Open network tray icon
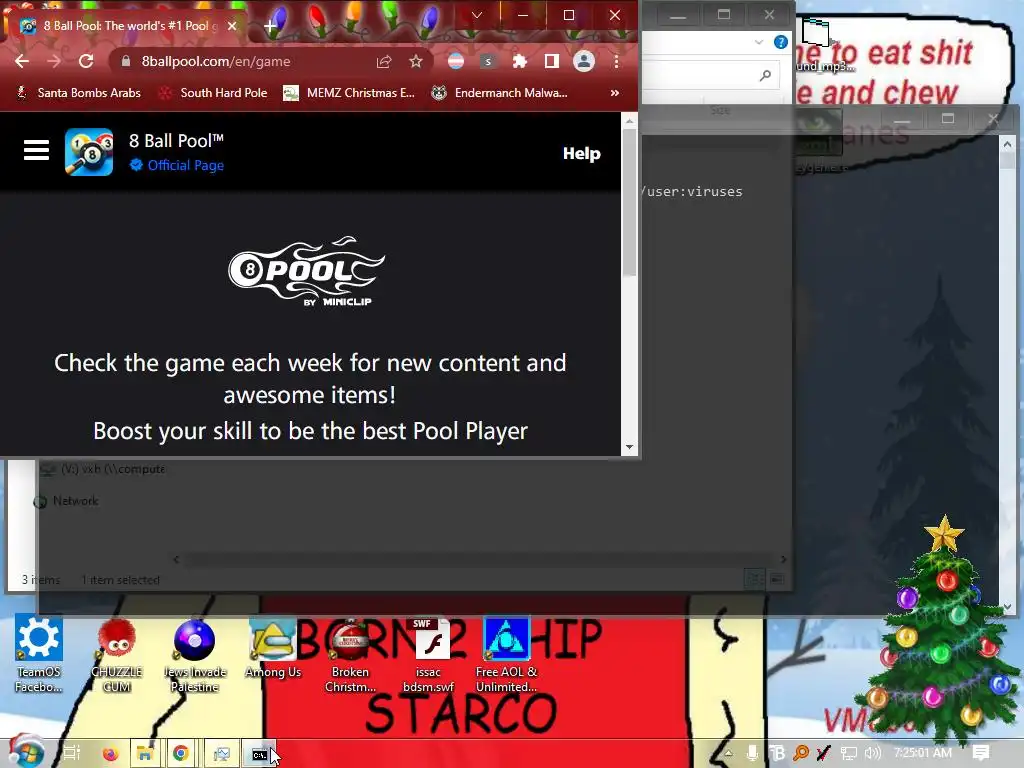 [848, 753]
